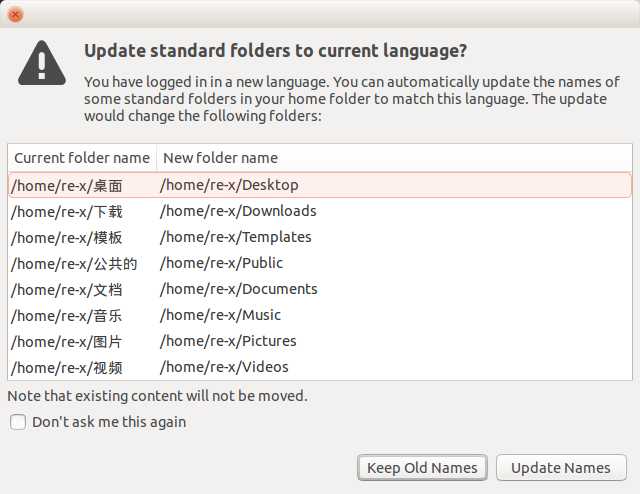
Task: Click the current folder path ending in 桌面
Action: (x=67, y=186)
